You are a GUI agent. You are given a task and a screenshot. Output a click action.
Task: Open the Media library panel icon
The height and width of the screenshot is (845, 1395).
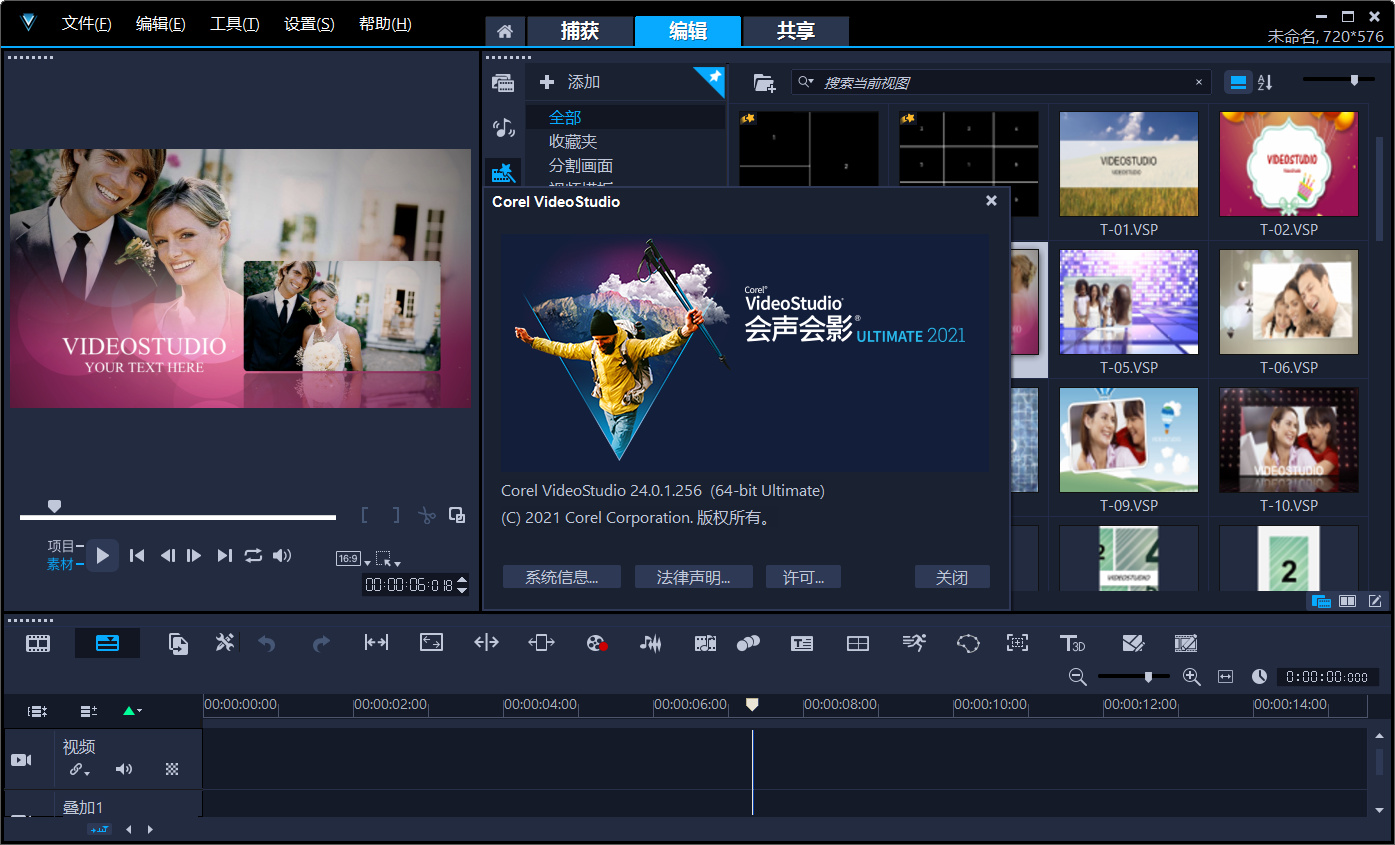point(504,82)
